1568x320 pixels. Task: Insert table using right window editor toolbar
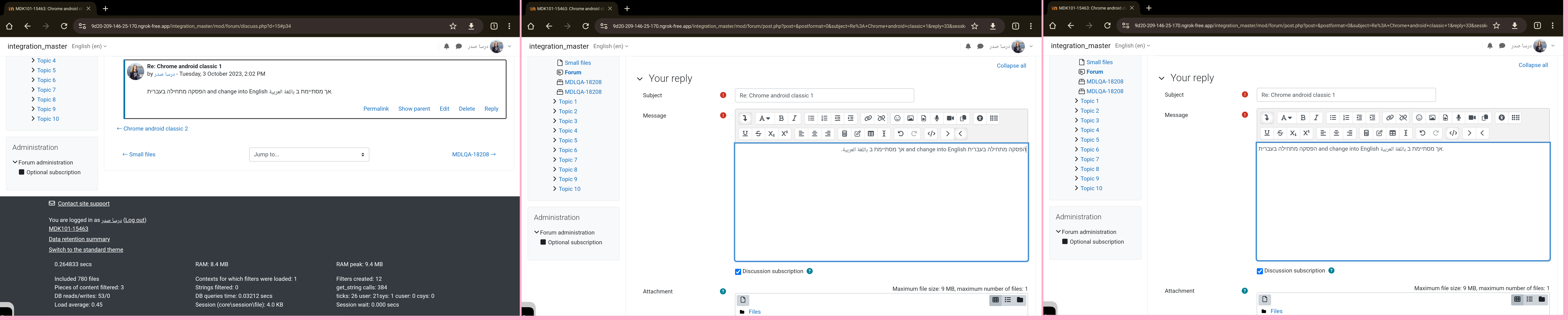pos(1393,133)
